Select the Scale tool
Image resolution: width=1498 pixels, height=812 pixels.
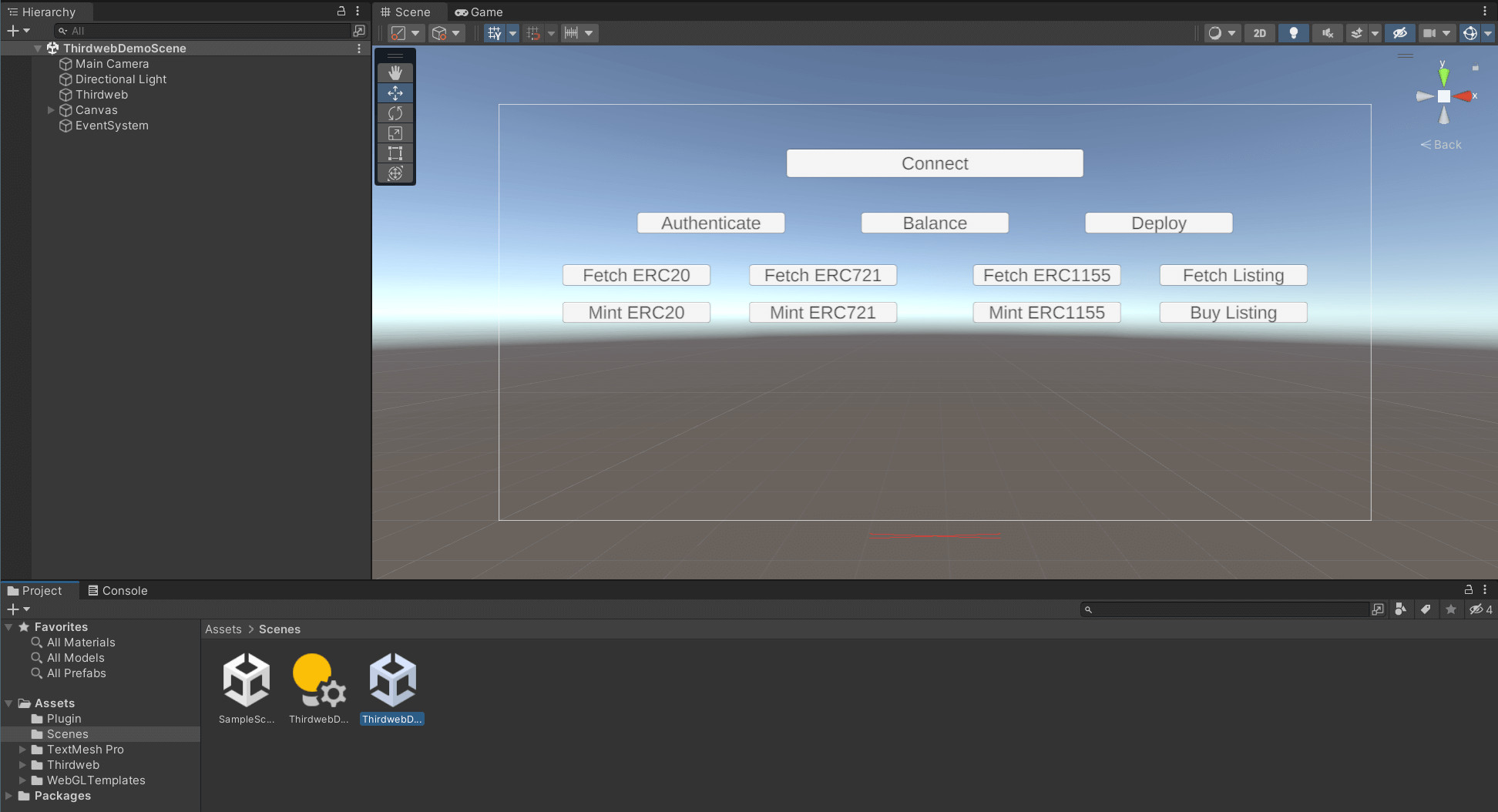tap(395, 133)
